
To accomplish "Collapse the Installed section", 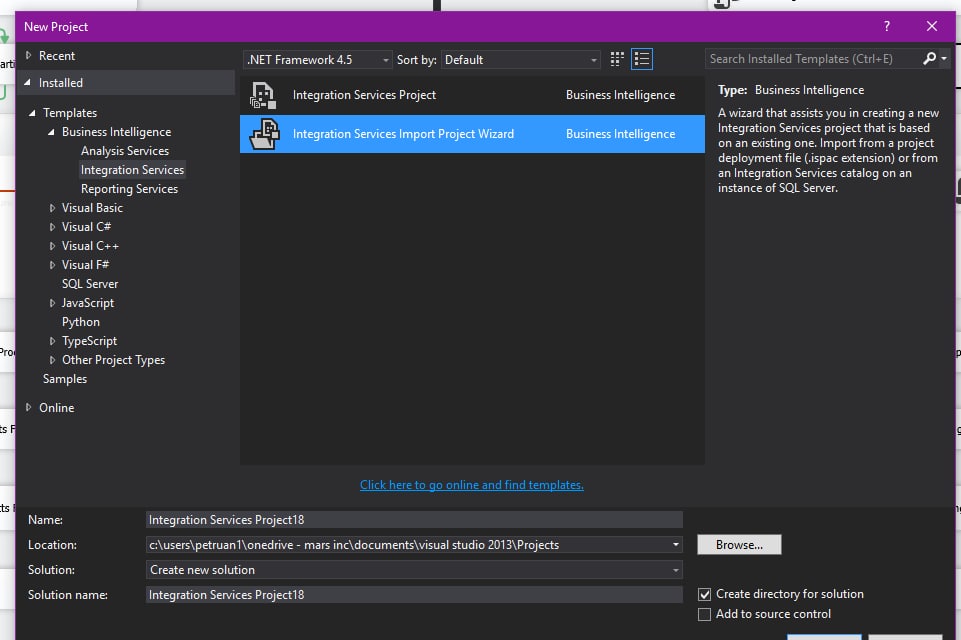I will 28,82.
